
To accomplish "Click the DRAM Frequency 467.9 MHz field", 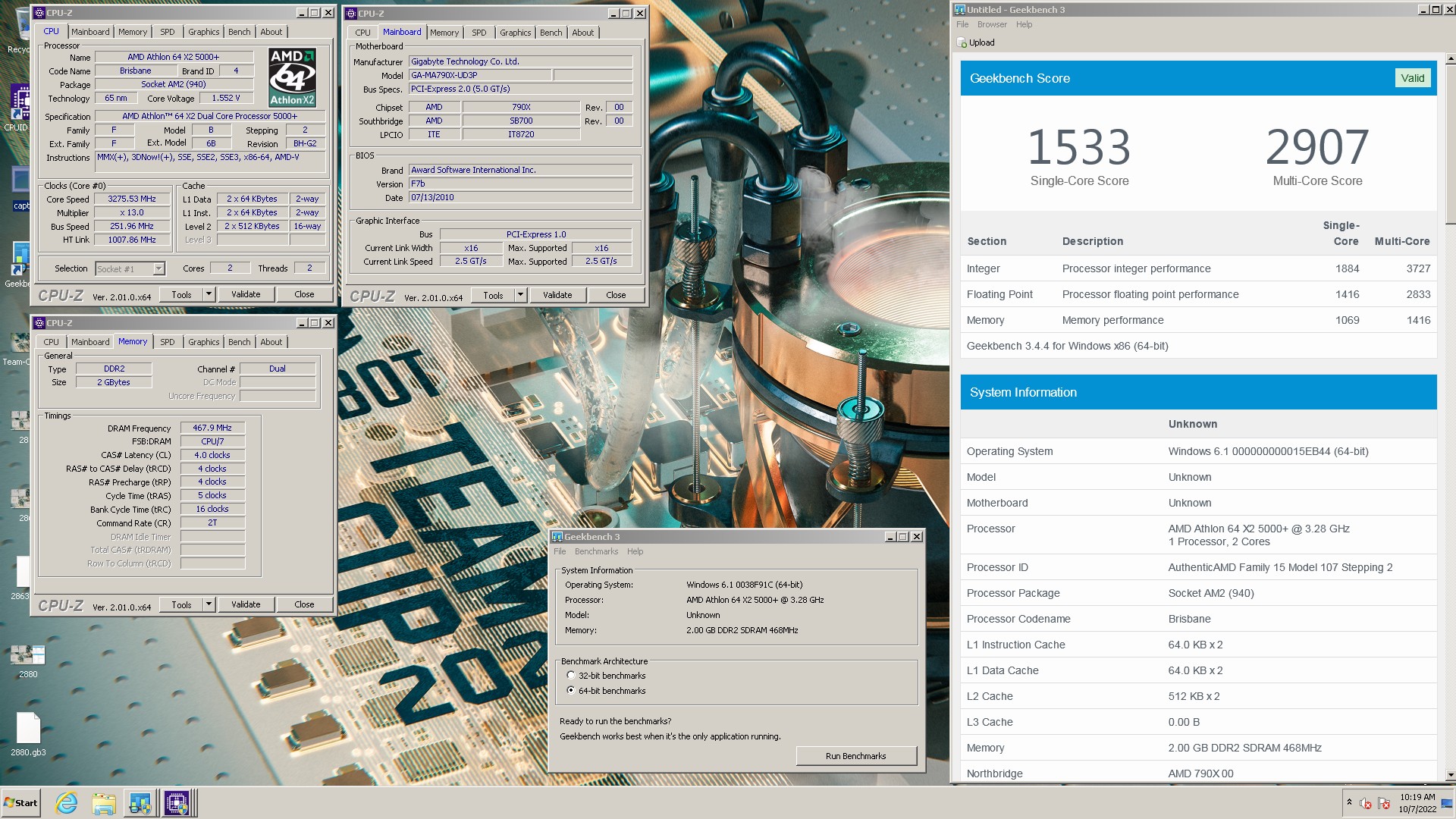I will (212, 428).
